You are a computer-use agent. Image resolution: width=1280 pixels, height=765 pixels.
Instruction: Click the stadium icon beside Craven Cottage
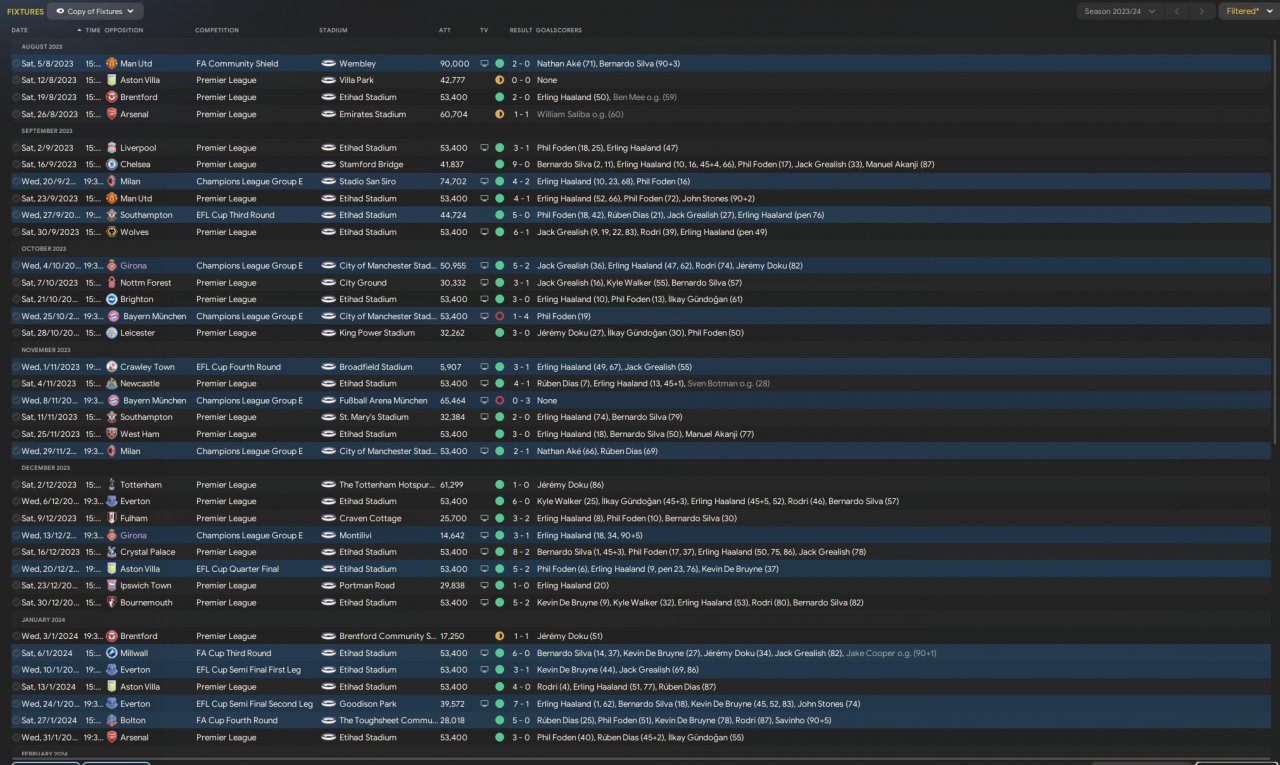(328, 518)
